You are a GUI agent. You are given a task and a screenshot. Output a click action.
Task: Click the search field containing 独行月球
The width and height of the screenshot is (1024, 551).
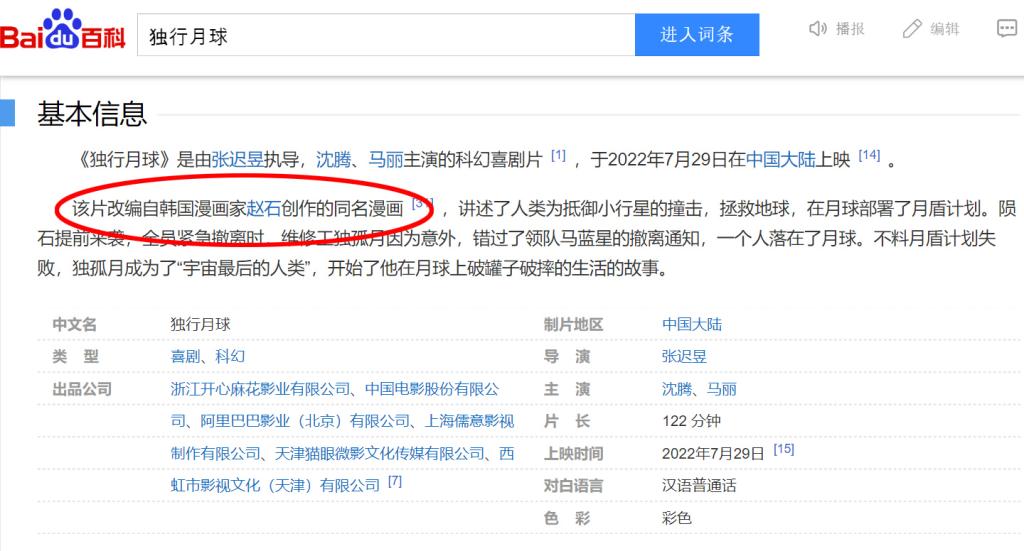coord(386,35)
